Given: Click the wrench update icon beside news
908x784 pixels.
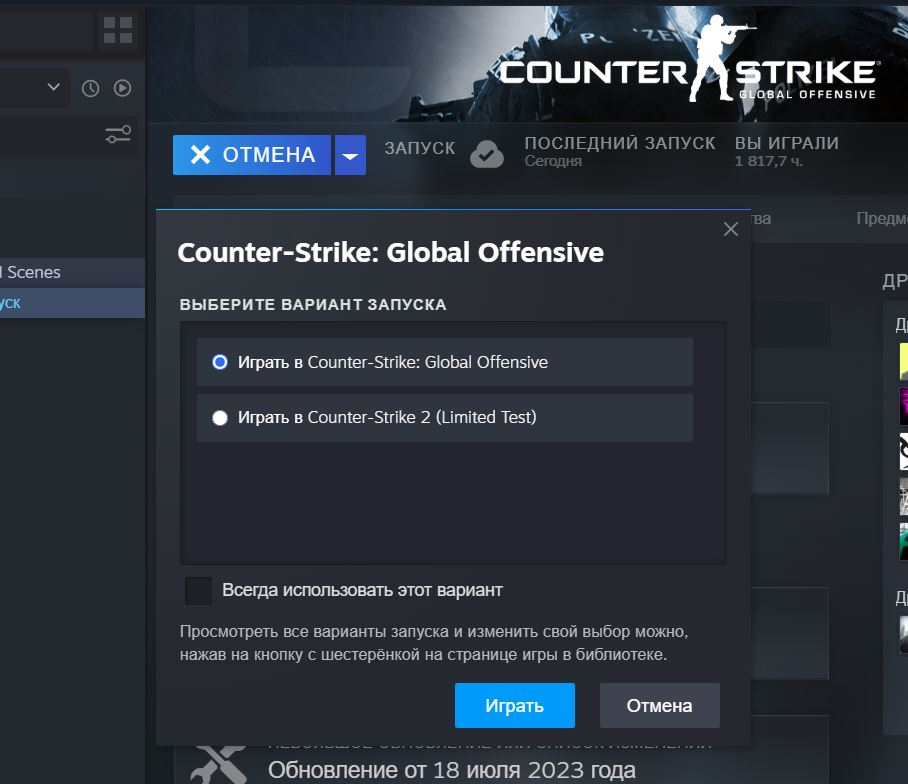Looking at the screenshot, I should coord(219,764).
